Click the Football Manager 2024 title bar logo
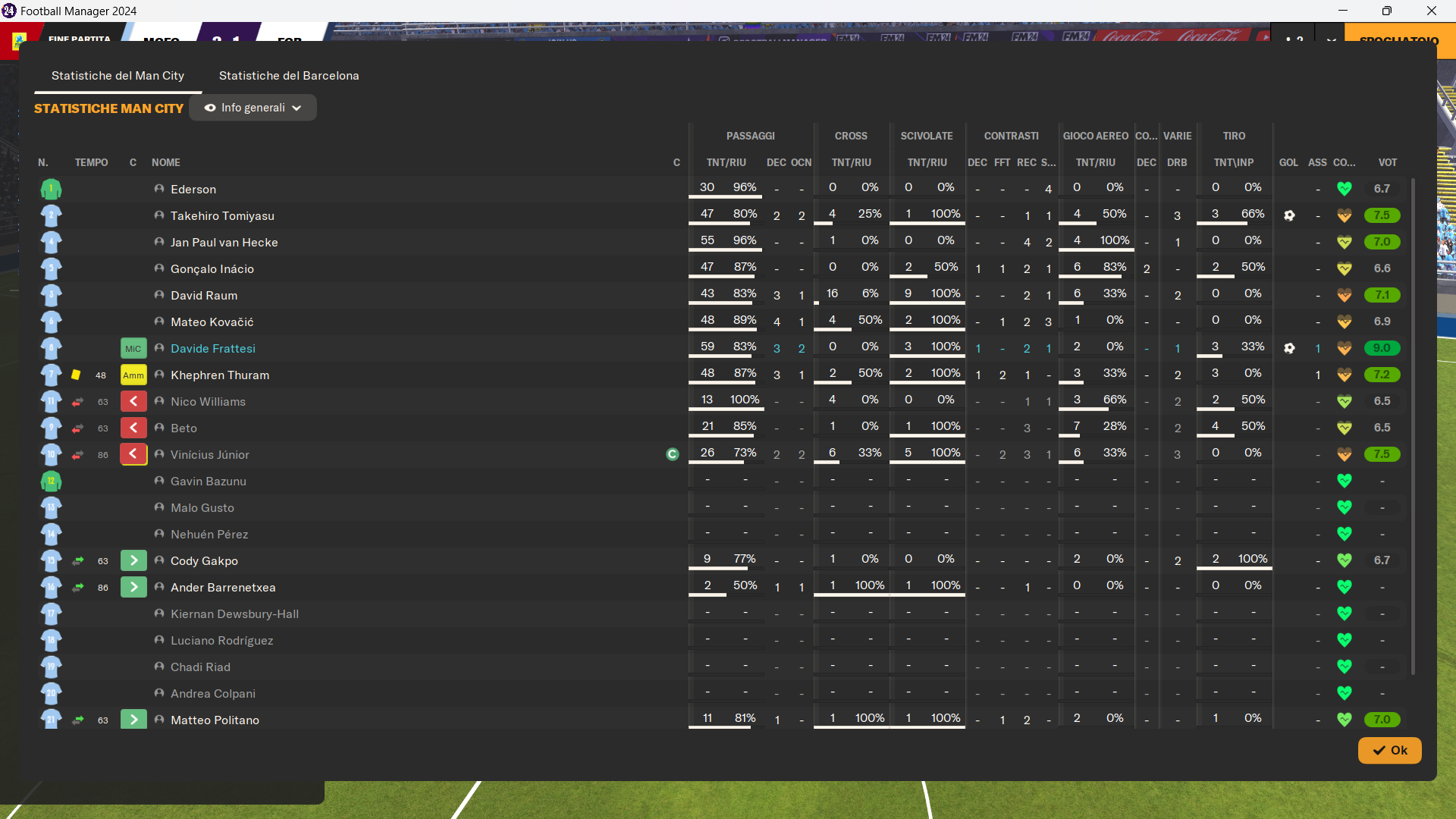The width and height of the screenshot is (1456, 819). 9,11
